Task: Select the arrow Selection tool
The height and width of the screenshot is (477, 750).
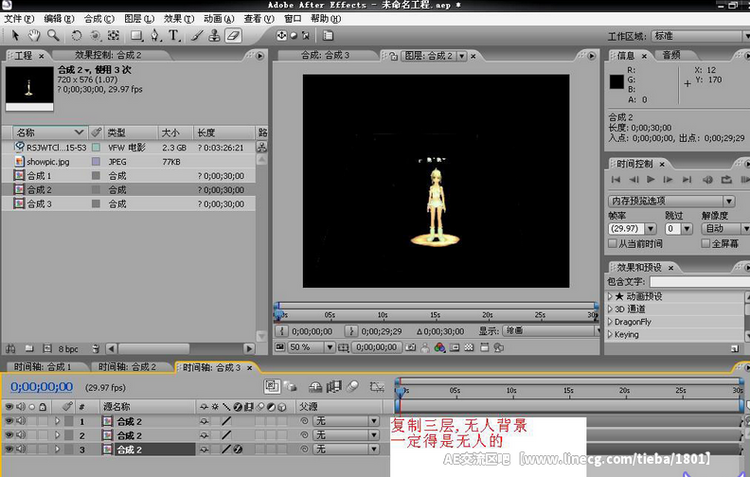Action: pos(15,36)
